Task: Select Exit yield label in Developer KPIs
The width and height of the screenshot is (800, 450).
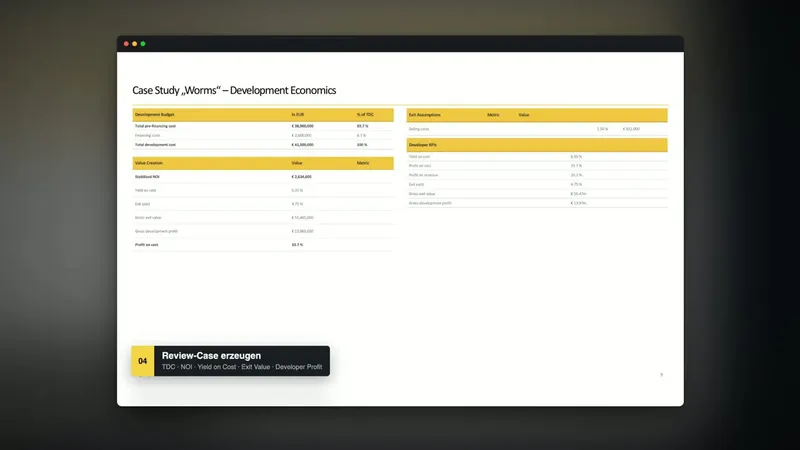Action: tap(416, 185)
